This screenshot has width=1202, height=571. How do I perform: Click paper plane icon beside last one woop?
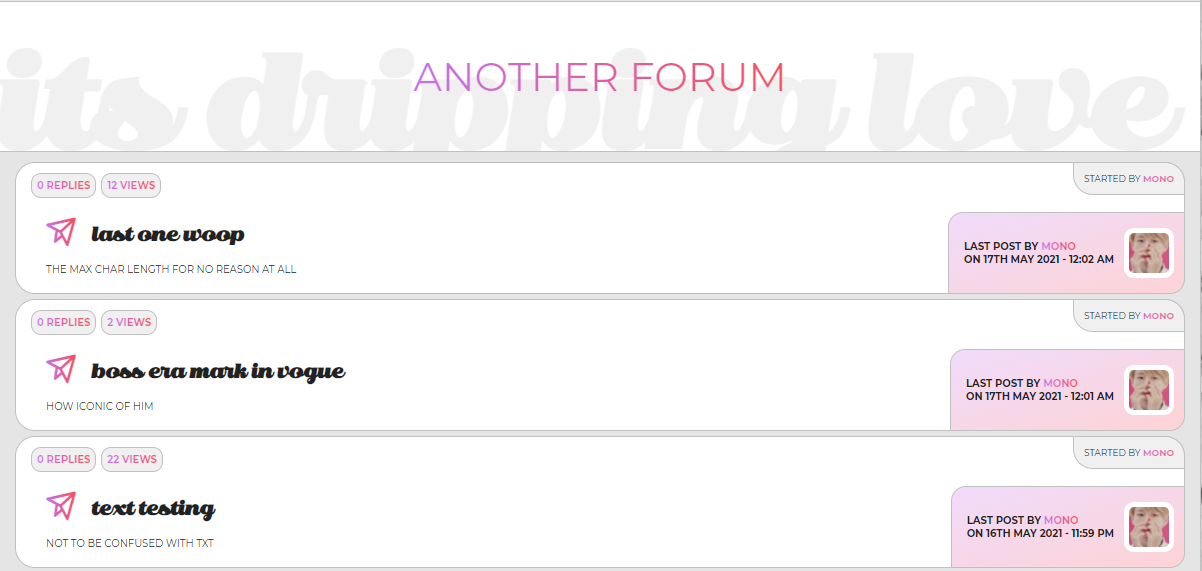(61, 232)
